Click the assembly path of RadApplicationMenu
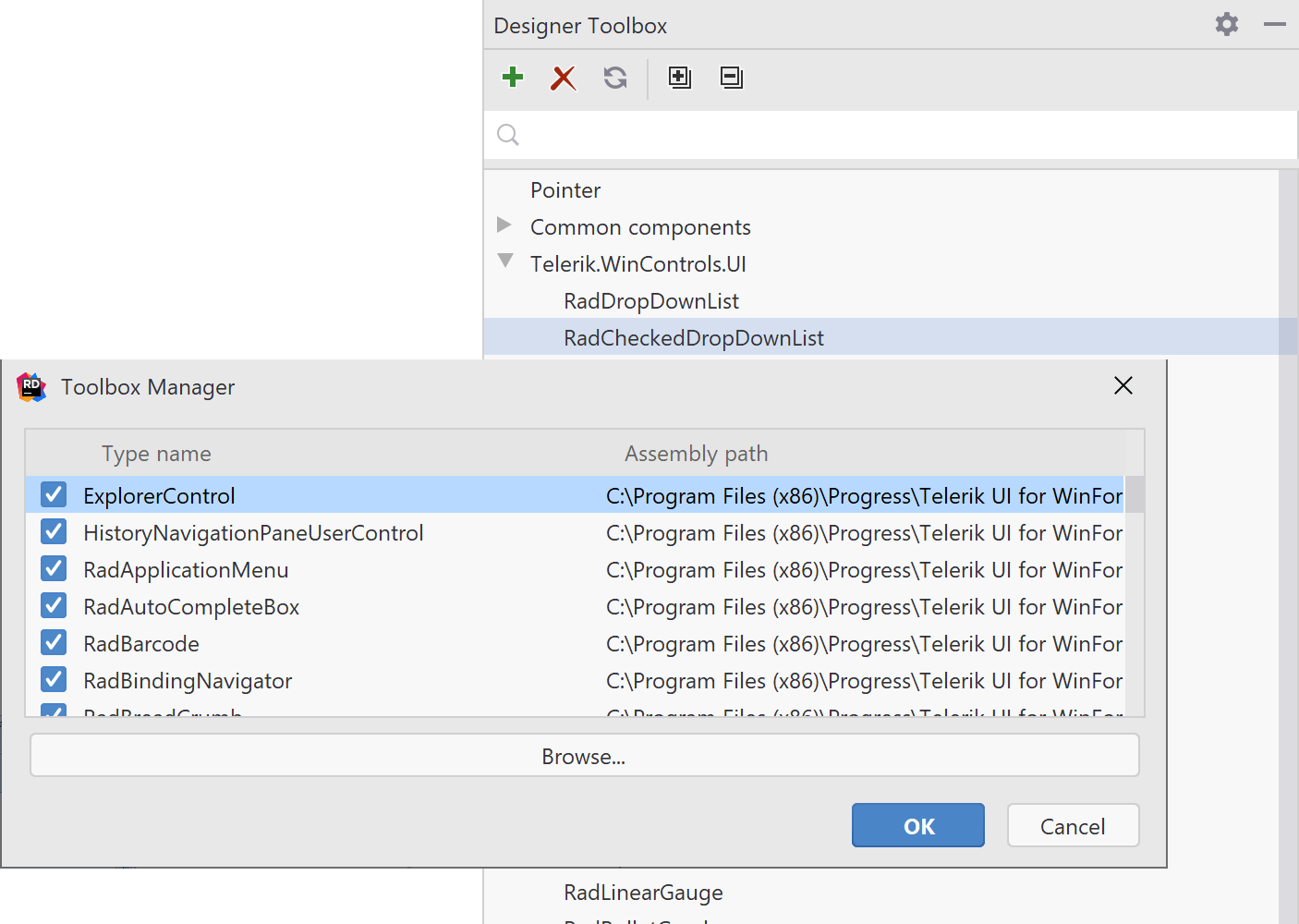Viewport: 1299px width, 924px height. point(864,570)
